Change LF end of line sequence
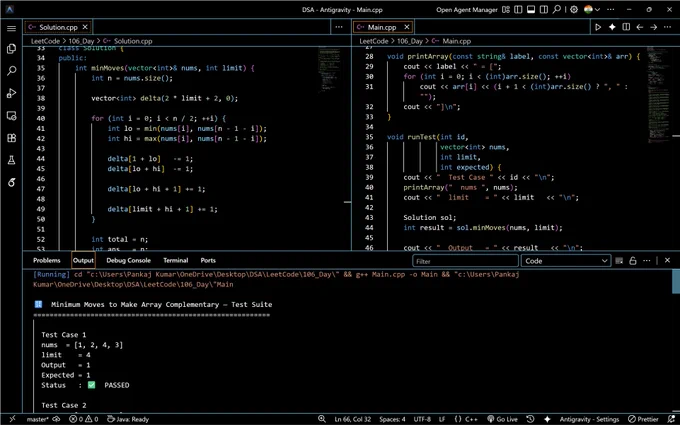680x425 pixels. 442,419
